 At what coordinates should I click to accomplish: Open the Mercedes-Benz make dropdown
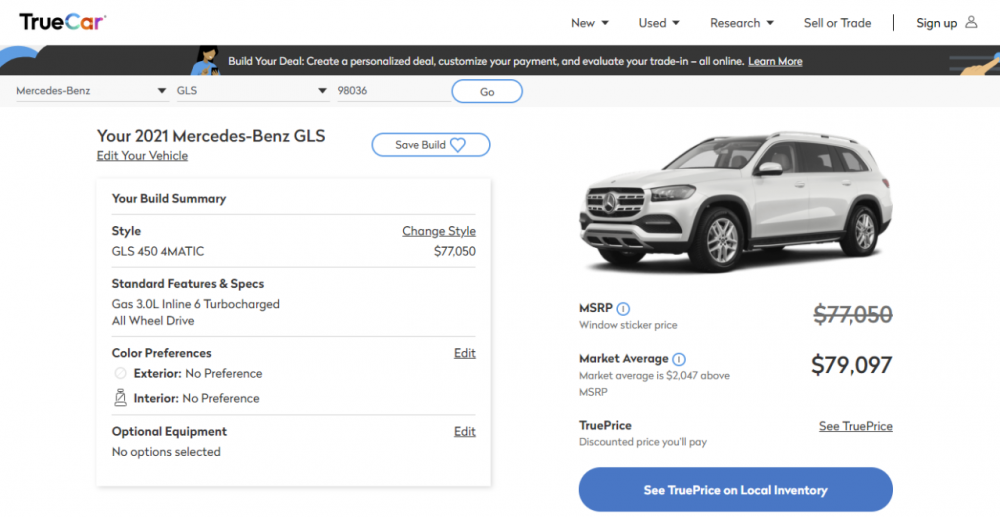click(x=91, y=91)
